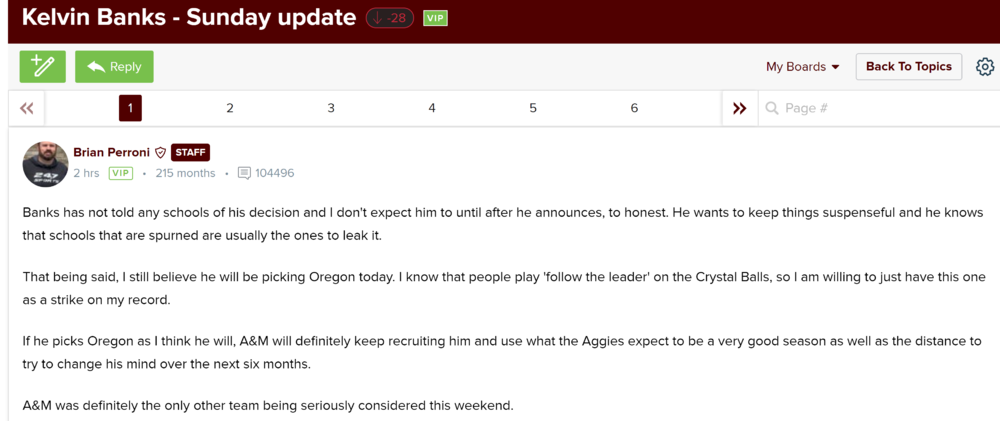The height and width of the screenshot is (421, 1000).
Task: Click the green VIP badge in title
Action: coord(435,18)
